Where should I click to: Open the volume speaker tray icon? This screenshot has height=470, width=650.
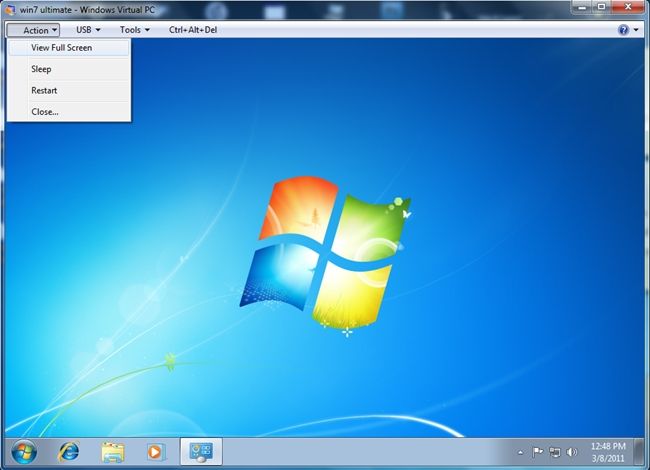click(572, 452)
